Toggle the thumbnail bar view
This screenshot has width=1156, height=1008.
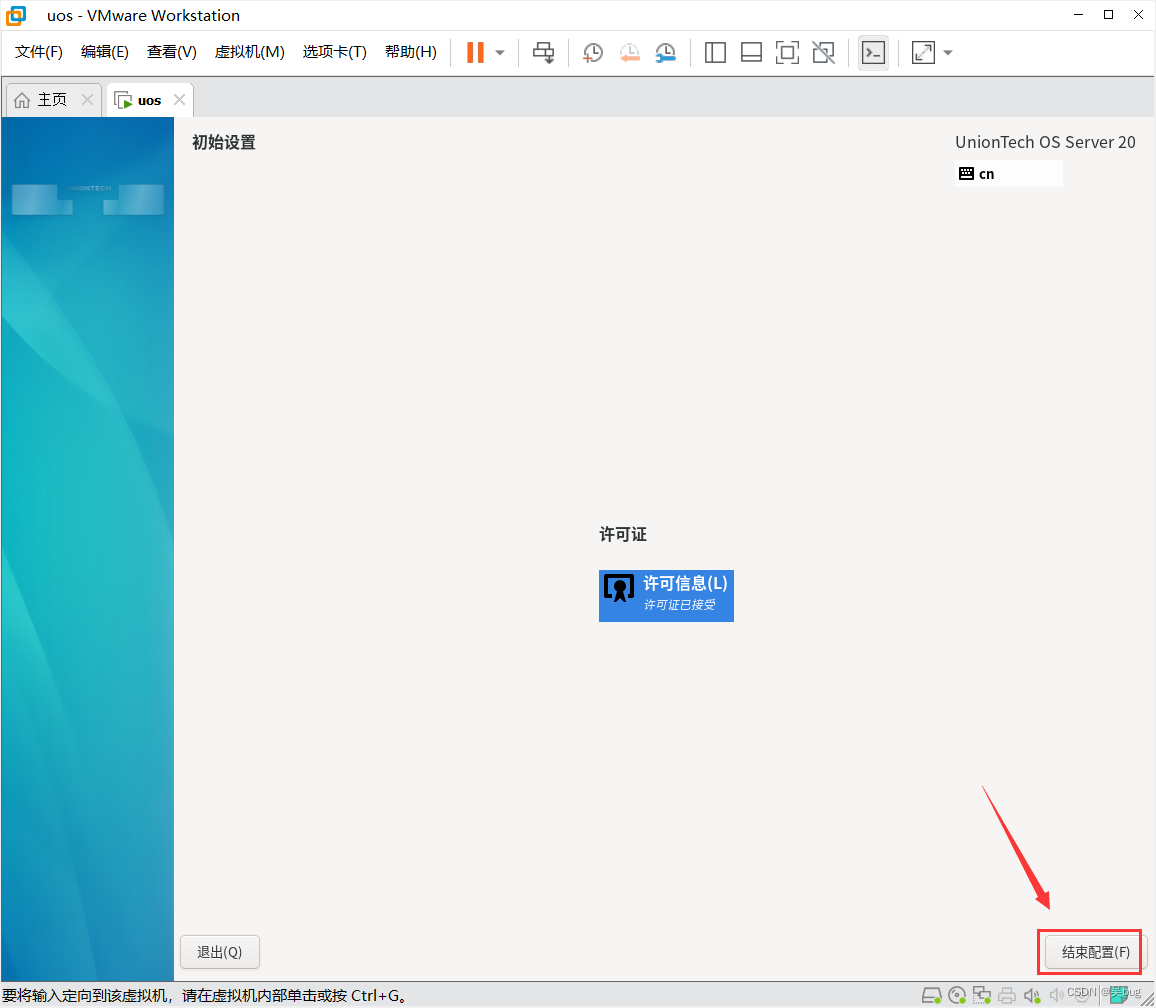[x=751, y=52]
